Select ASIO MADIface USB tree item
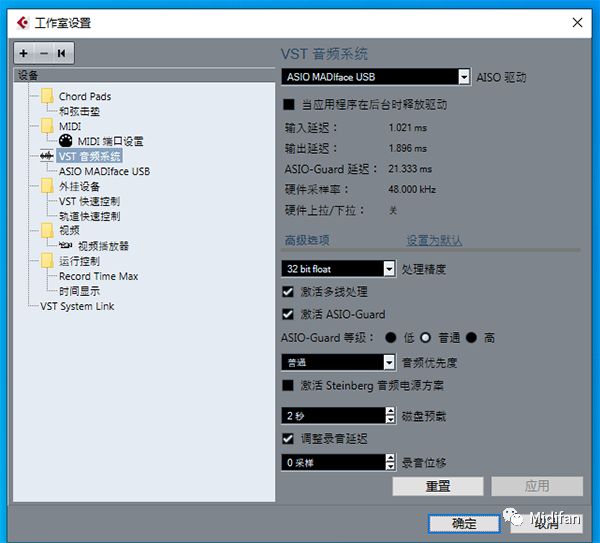600x543 pixels. click(x=104, y=171)
